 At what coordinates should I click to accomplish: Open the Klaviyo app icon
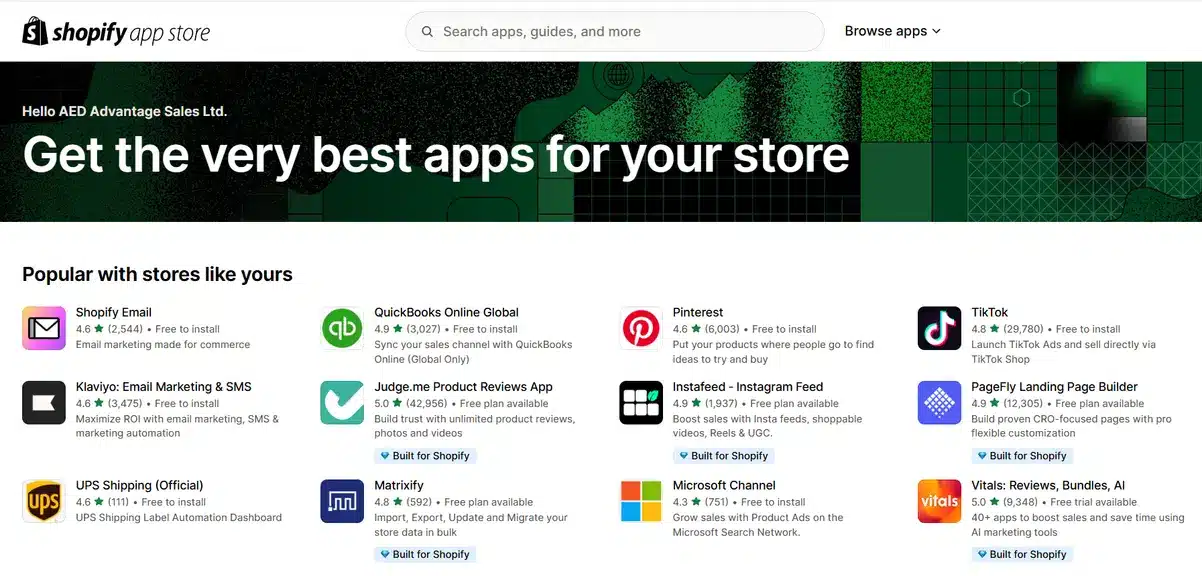(x=44, y=402)
